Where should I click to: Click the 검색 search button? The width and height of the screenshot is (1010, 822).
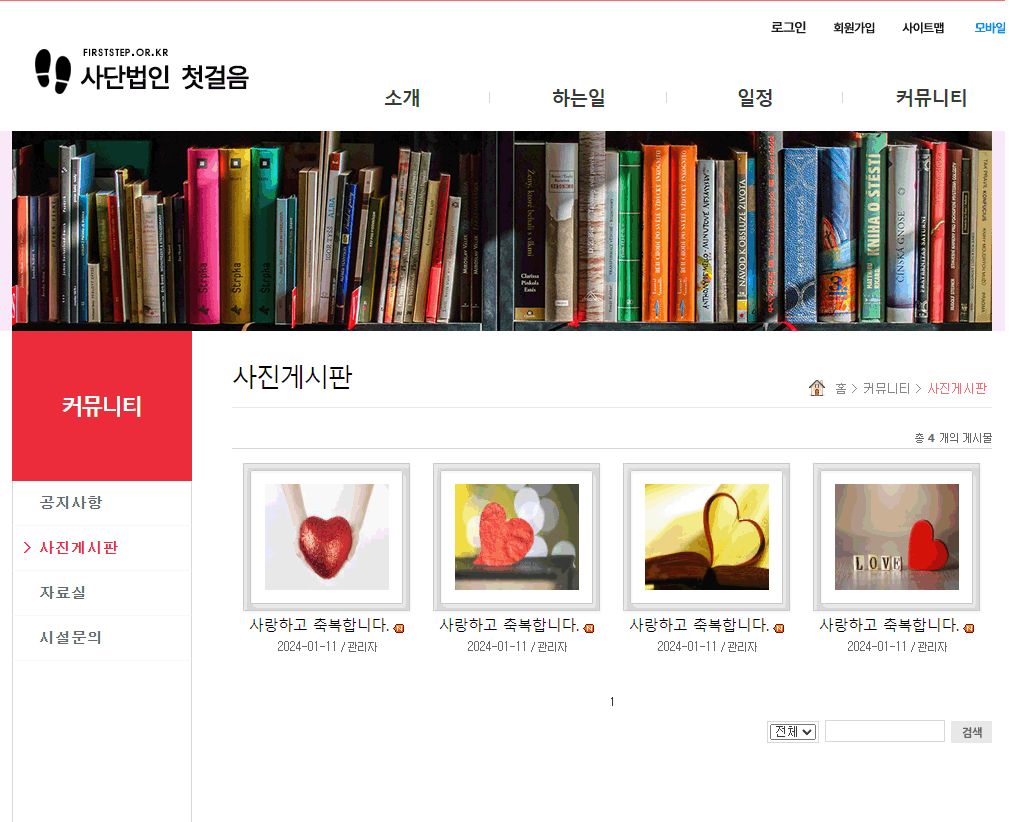pos(971,732)
